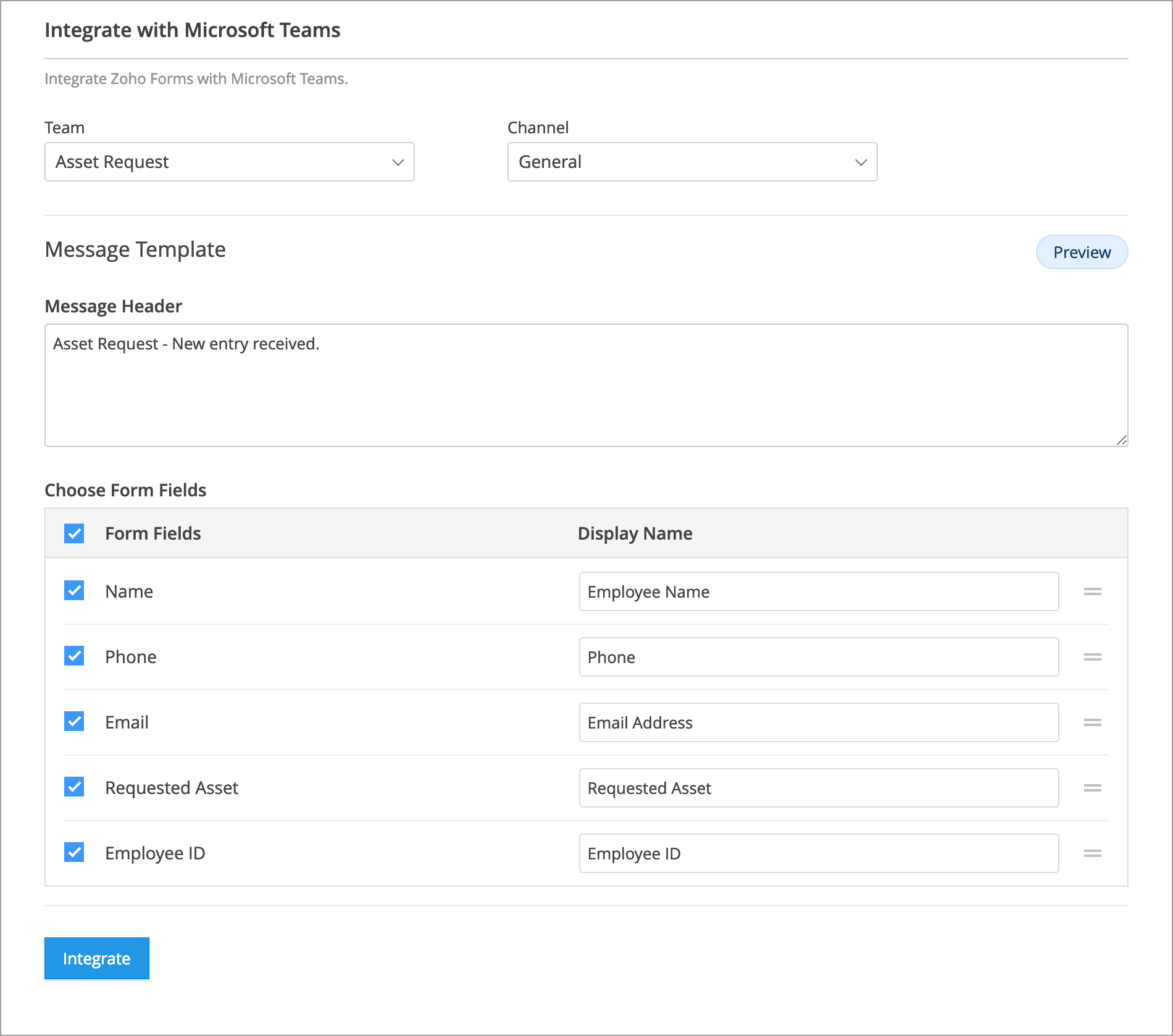This screenshot has width=1173, height=1036.
Task: Uncheck the Requested Asset field
Action: click(73, 787)
